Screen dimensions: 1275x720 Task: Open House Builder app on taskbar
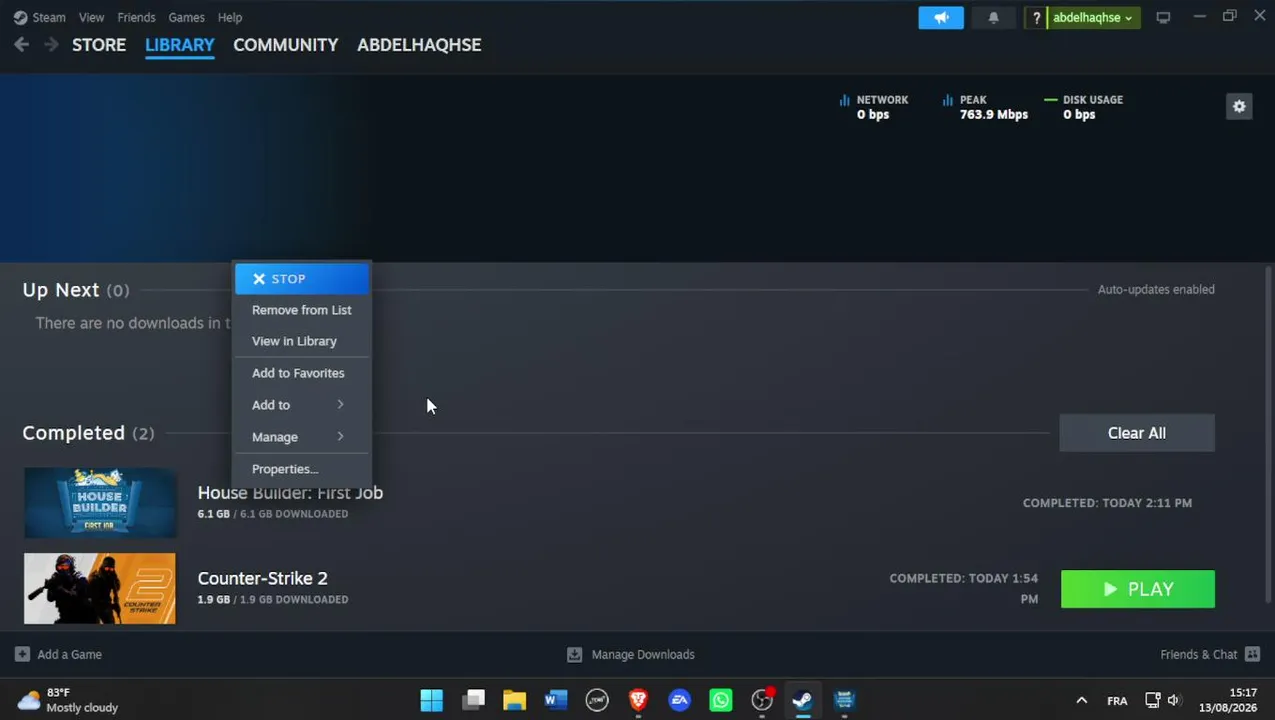[844, 700]
